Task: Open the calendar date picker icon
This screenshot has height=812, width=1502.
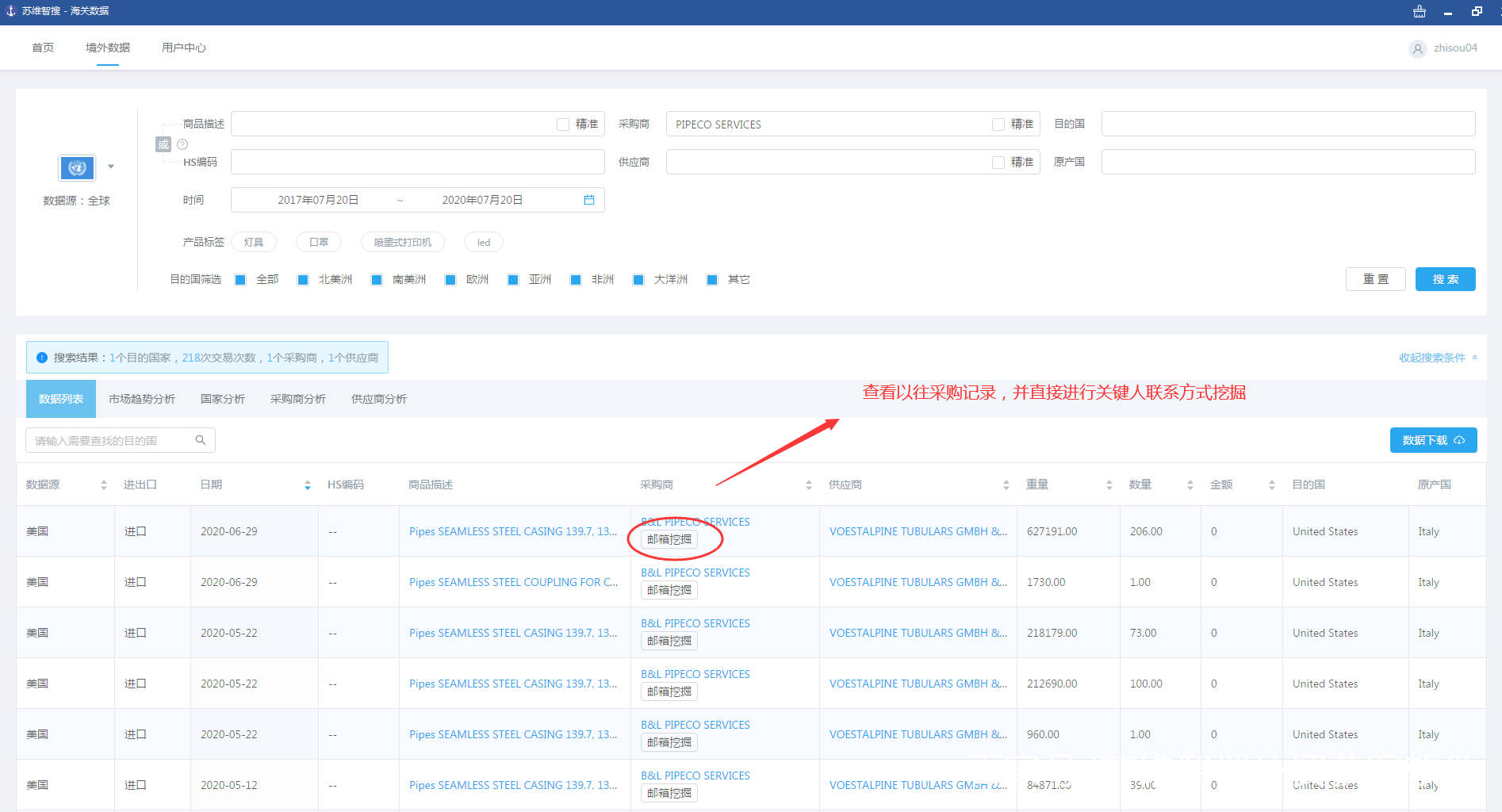Action: click(589, 200)
